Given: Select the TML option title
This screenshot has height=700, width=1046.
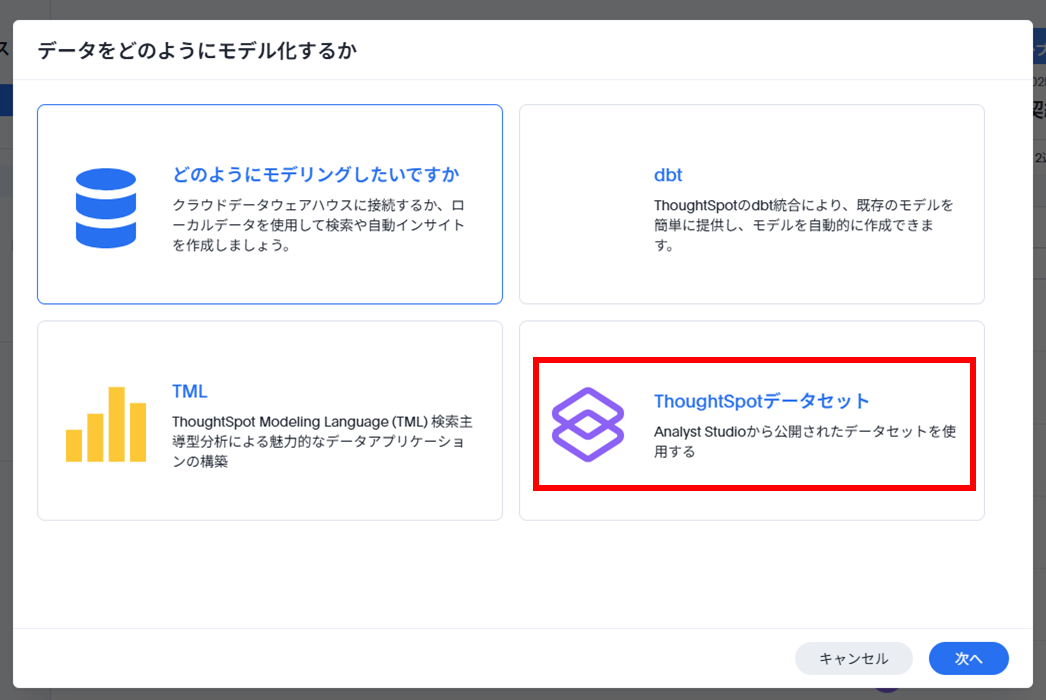Looking at the screenshot, I should [189, 391].
